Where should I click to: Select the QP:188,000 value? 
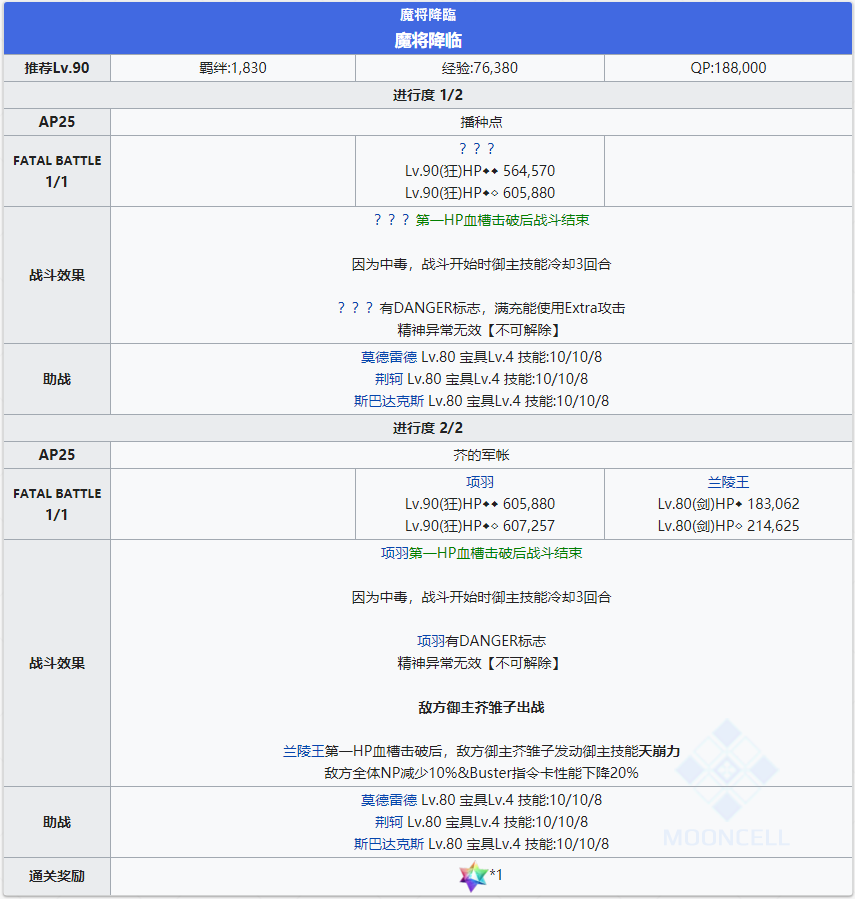[728, 68]
